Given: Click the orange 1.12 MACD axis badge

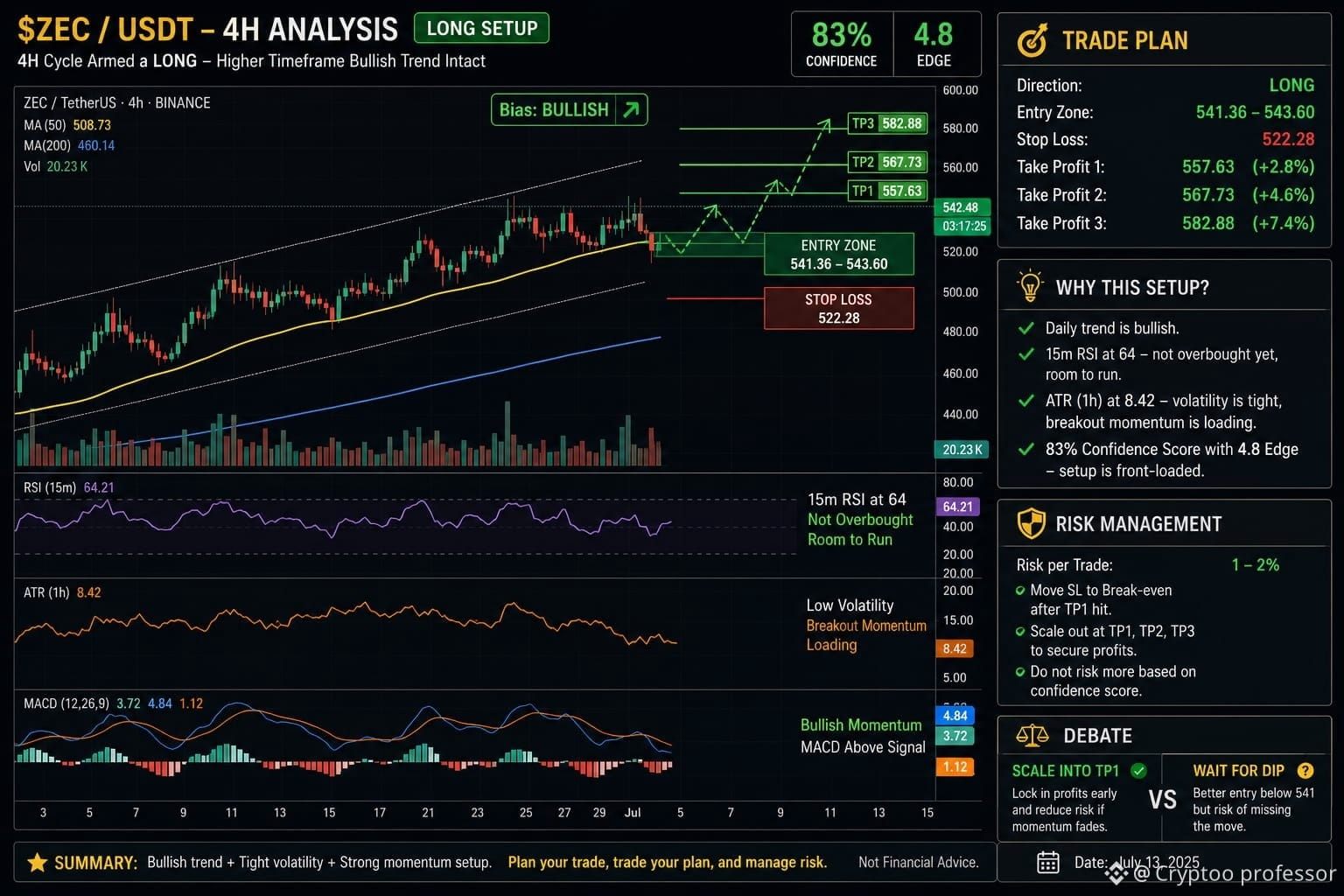Looking at the screenshot, I should coord(955,766).
